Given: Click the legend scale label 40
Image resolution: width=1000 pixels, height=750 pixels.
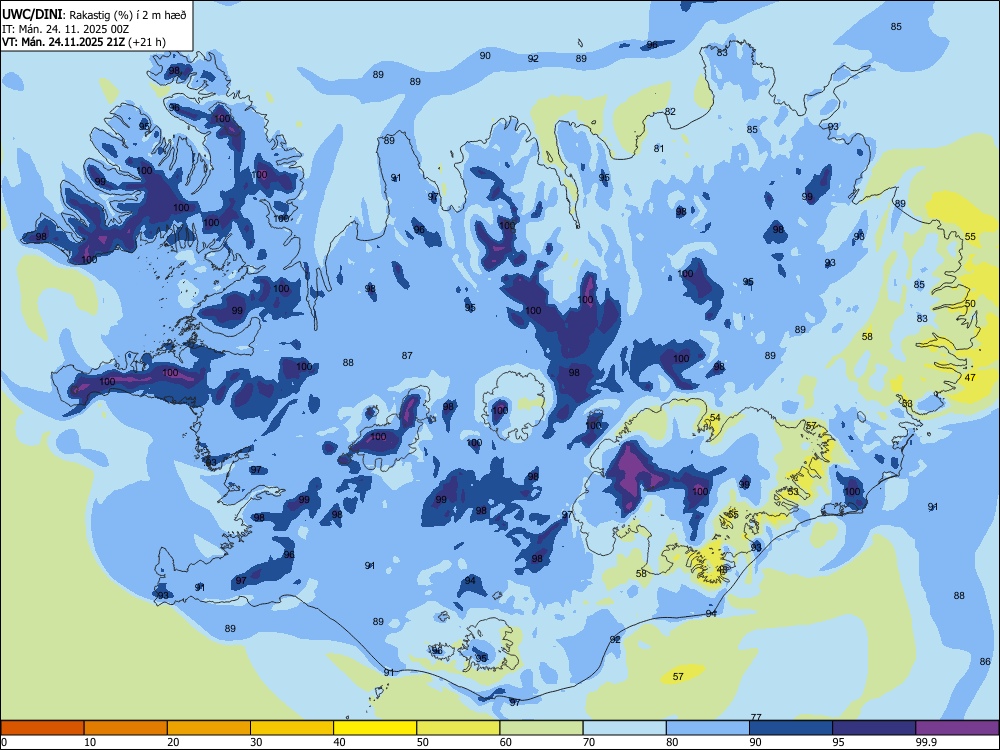Looking at the screenshot, I should pyautogui.click(x=339, y=742).
